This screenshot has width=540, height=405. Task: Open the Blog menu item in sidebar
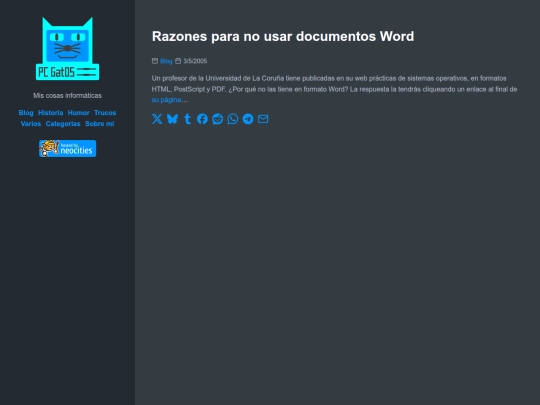click(26, 113)
